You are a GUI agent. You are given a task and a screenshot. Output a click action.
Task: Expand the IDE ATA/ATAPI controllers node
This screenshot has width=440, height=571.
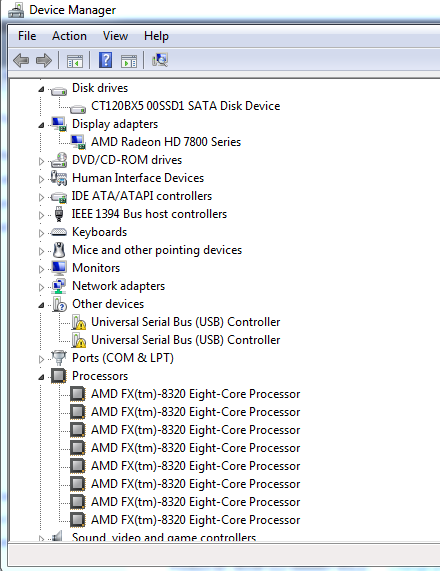[41, 197]
